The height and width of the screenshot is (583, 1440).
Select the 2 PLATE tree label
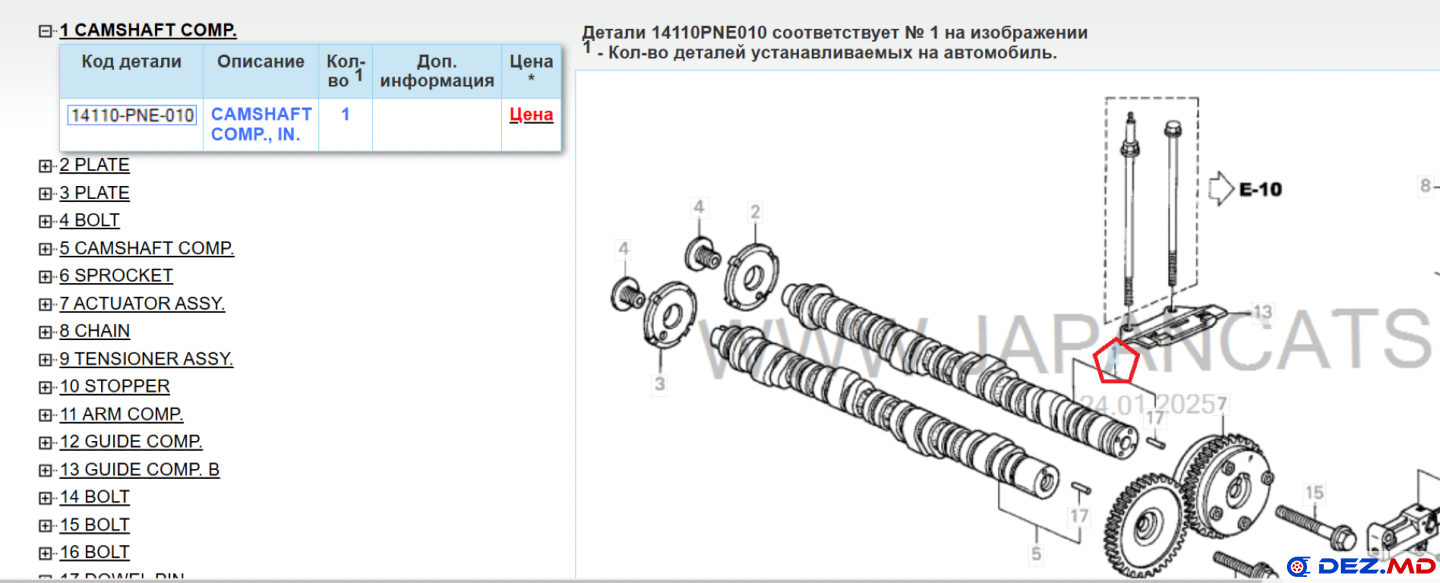coord(94,165)
